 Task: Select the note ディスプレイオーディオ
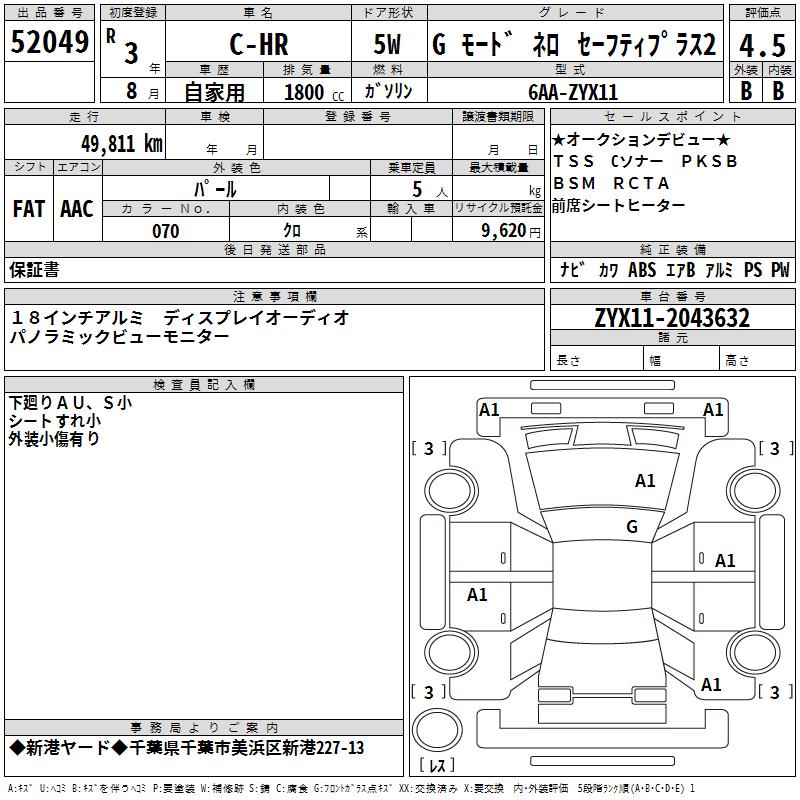tap(256, 317)
